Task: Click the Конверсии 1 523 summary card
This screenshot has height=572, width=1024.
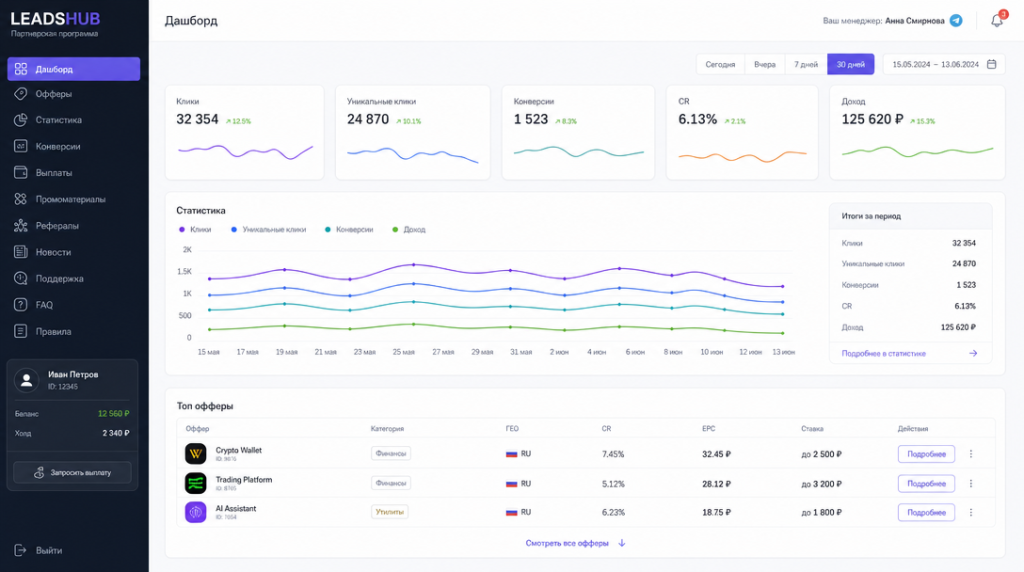Action: tap(578, 133)
